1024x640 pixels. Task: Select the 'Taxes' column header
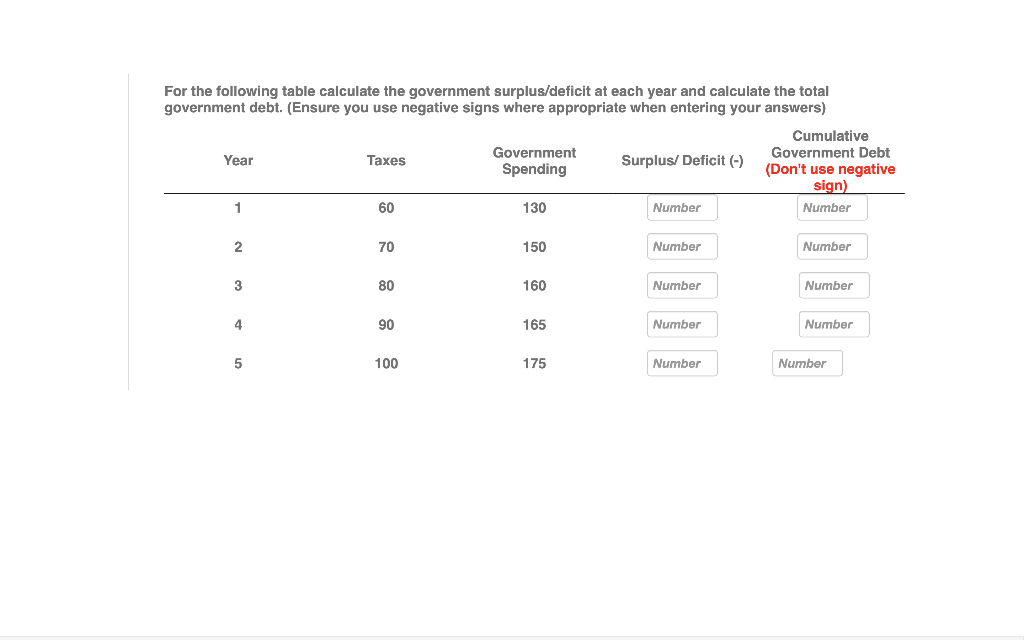[x=386, y=161]
